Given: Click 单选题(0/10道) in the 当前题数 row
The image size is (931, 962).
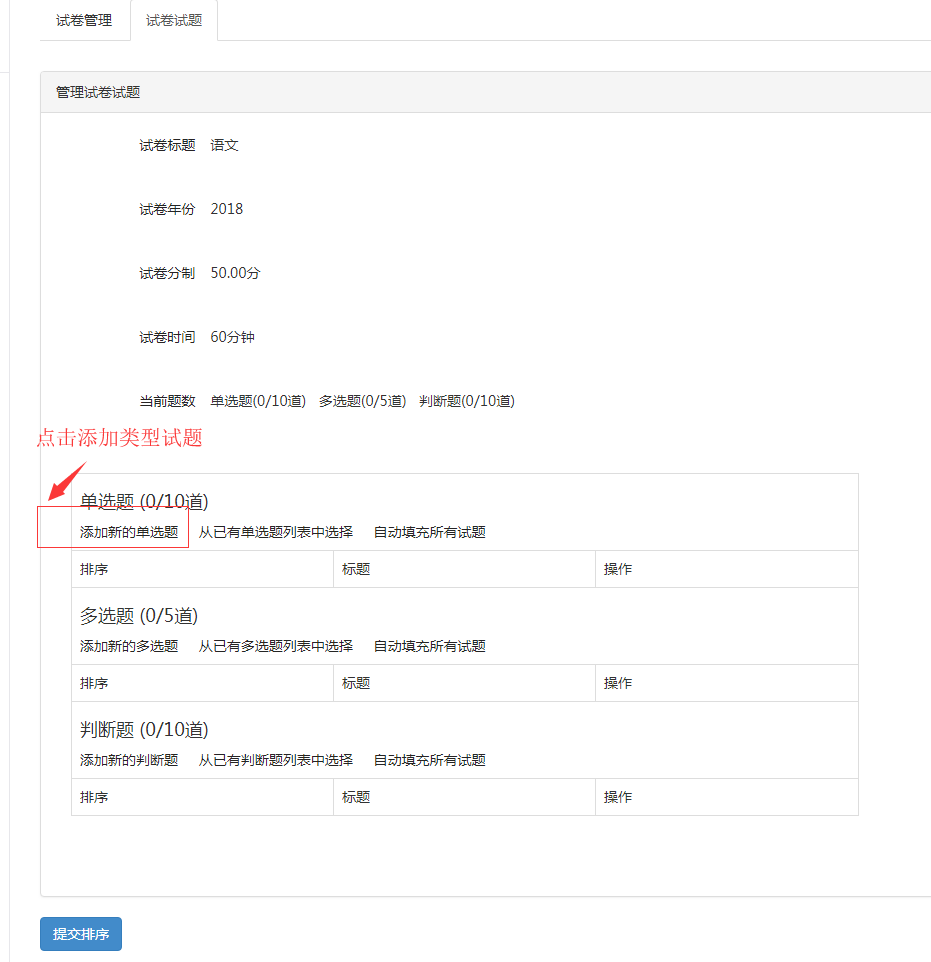Looking at the screenshot, I should tap(258, 401).
